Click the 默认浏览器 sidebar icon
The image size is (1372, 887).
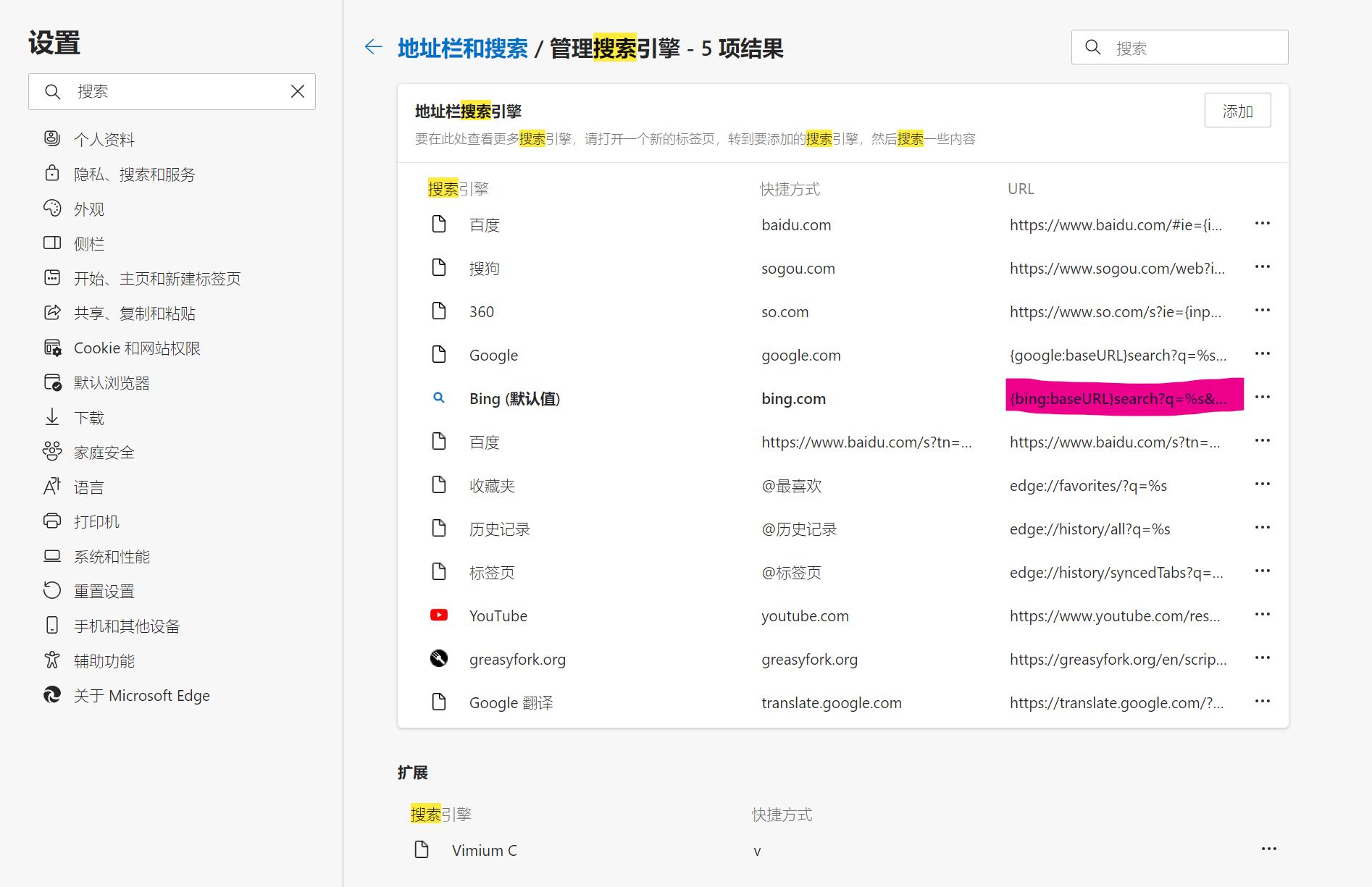[x=52, y=383]
